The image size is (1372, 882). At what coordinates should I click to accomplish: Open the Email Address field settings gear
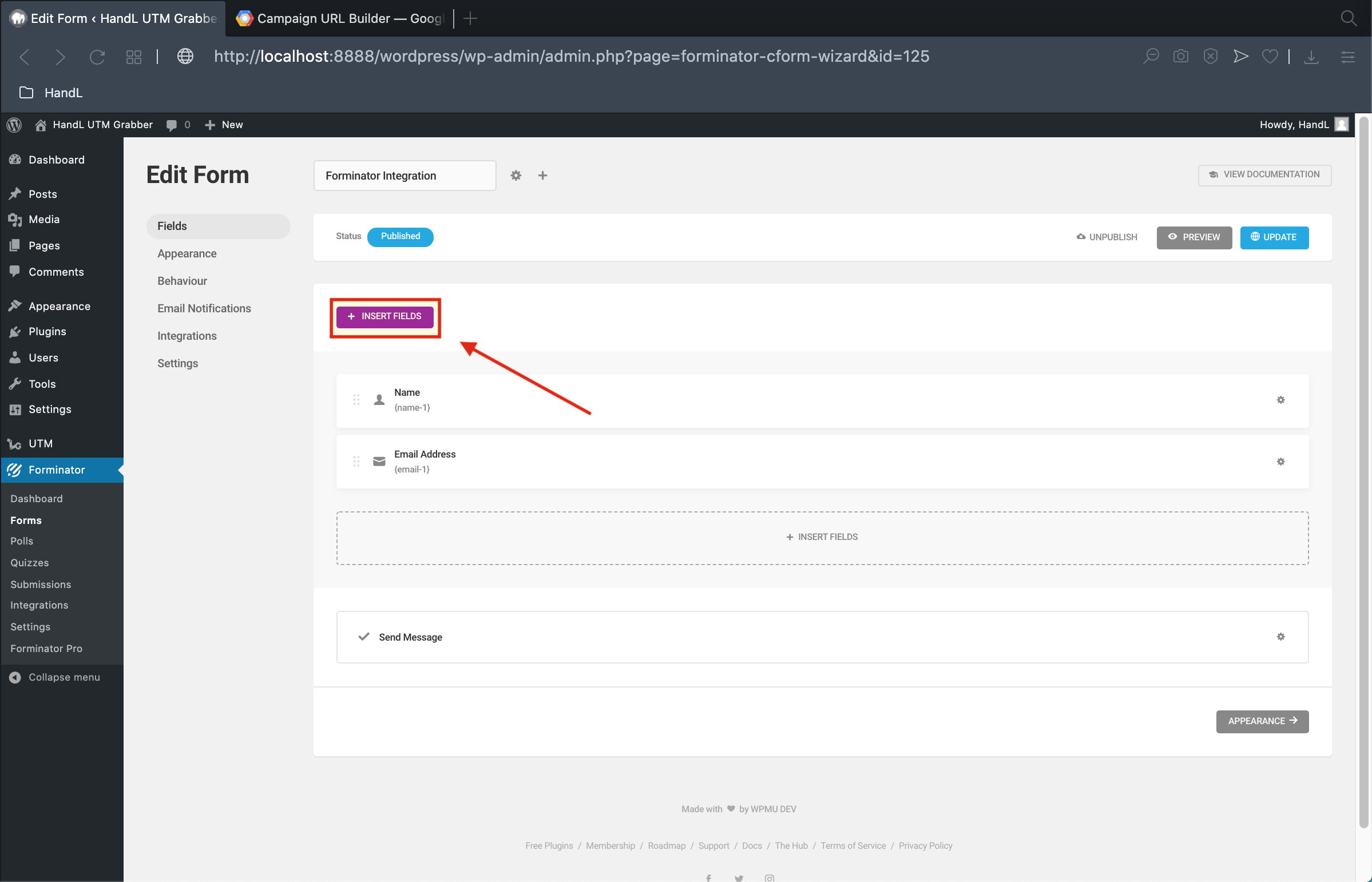click(1280, 462)
